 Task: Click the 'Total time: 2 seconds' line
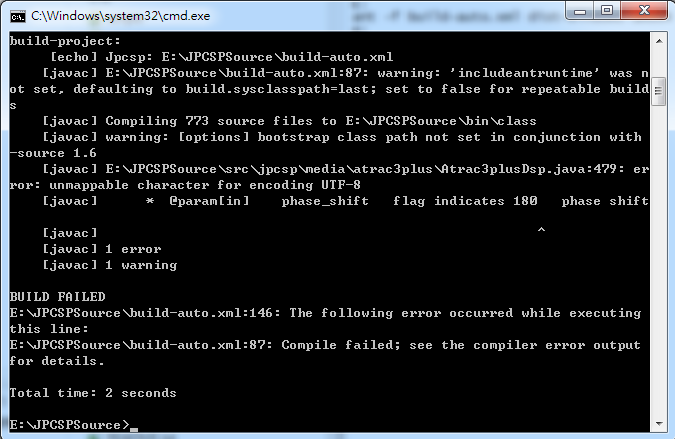(x=93, y=393)
